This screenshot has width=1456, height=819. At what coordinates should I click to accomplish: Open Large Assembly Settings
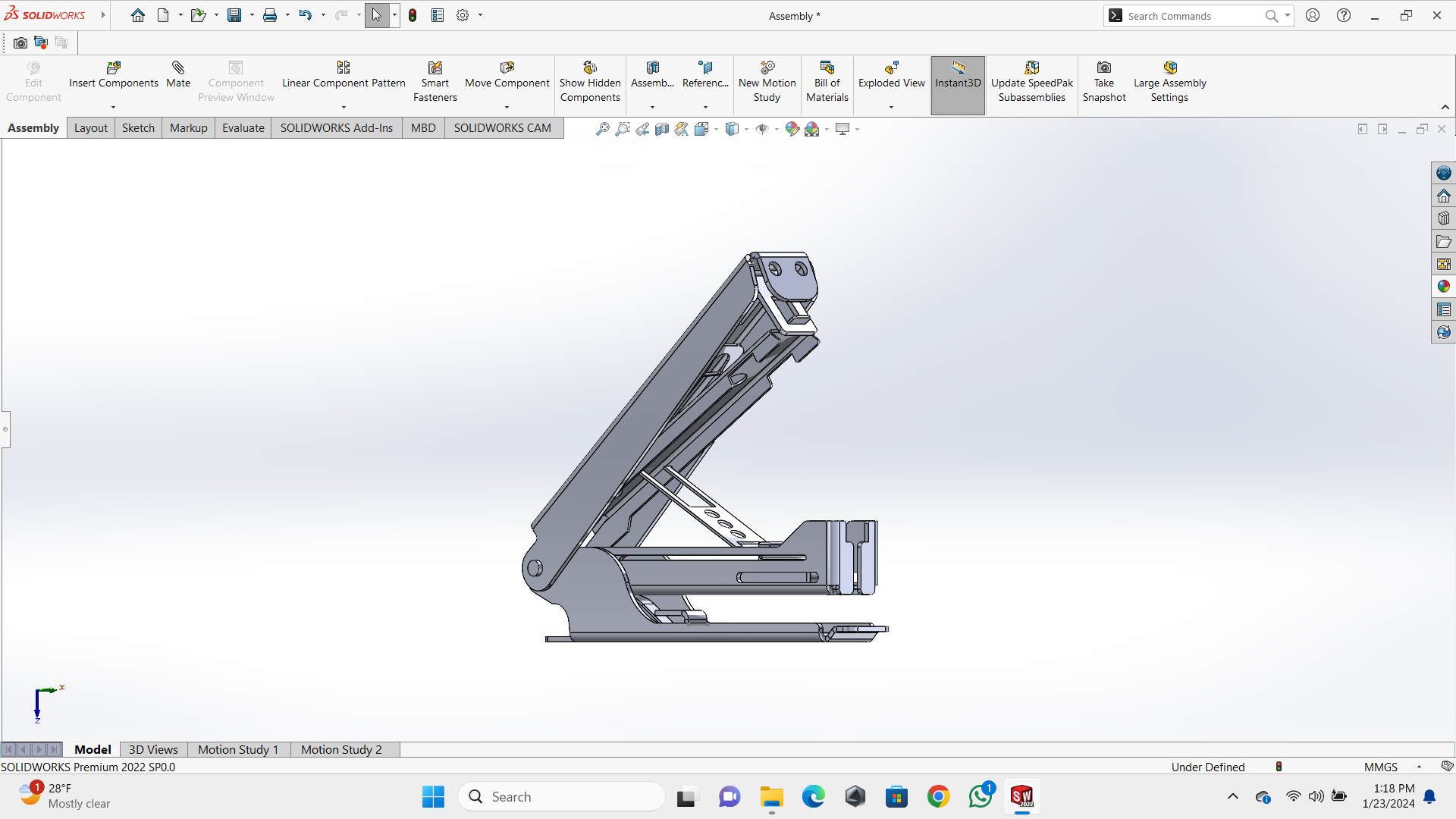(1169, 82)
